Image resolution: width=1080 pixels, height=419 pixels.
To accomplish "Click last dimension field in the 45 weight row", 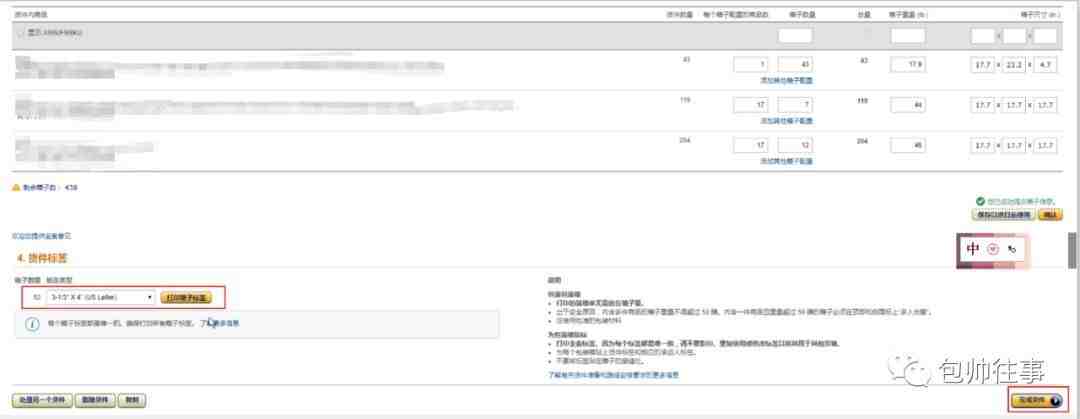I will (x=1045, y=145).
